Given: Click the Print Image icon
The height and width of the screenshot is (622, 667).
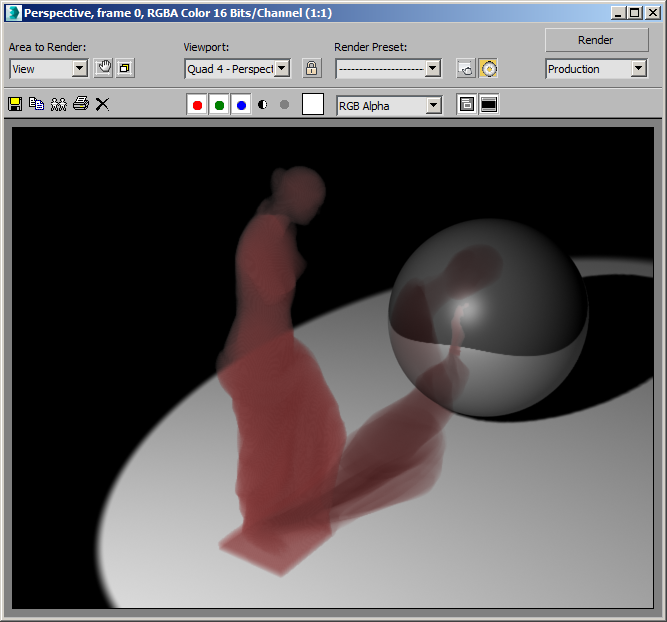Looking at the screenshot, I should (x=81, y=103).
